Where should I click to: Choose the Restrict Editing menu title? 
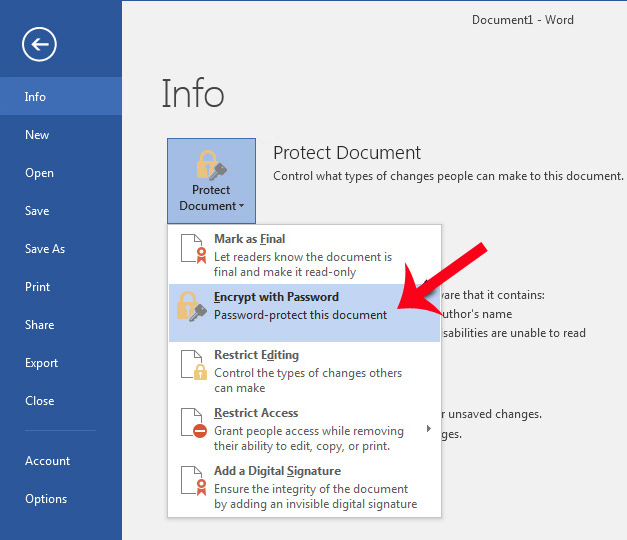[x=256, y=355]
